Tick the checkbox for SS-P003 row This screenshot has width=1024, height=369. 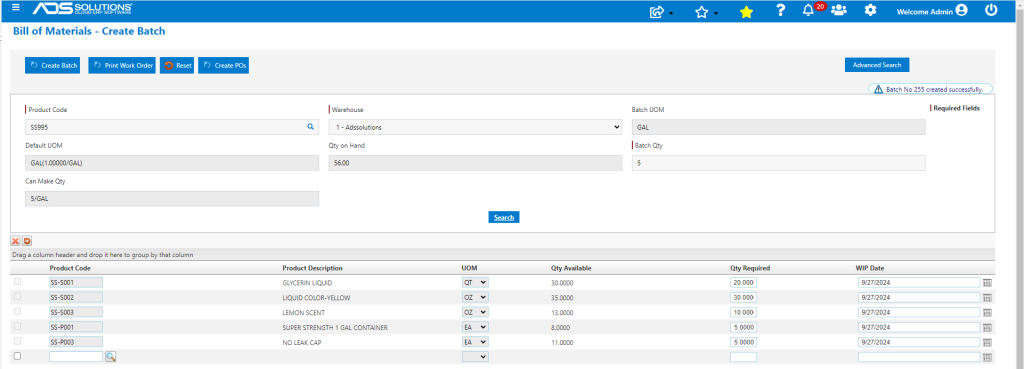point(18,341)
